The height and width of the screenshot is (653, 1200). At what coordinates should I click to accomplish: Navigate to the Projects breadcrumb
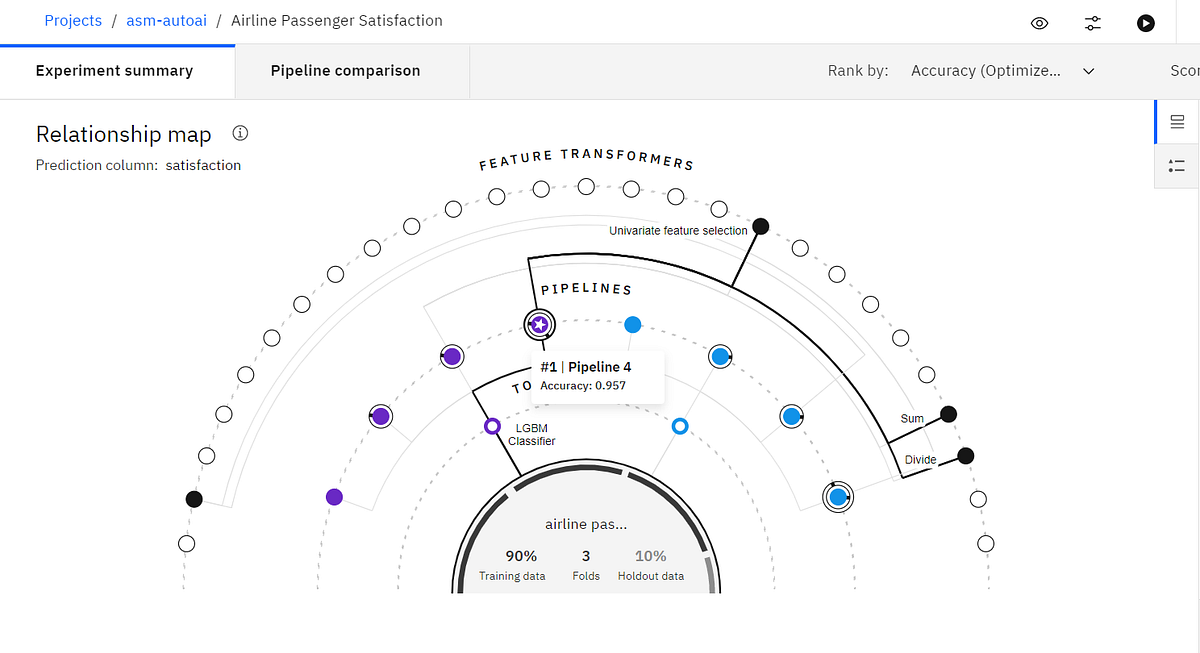73,20
